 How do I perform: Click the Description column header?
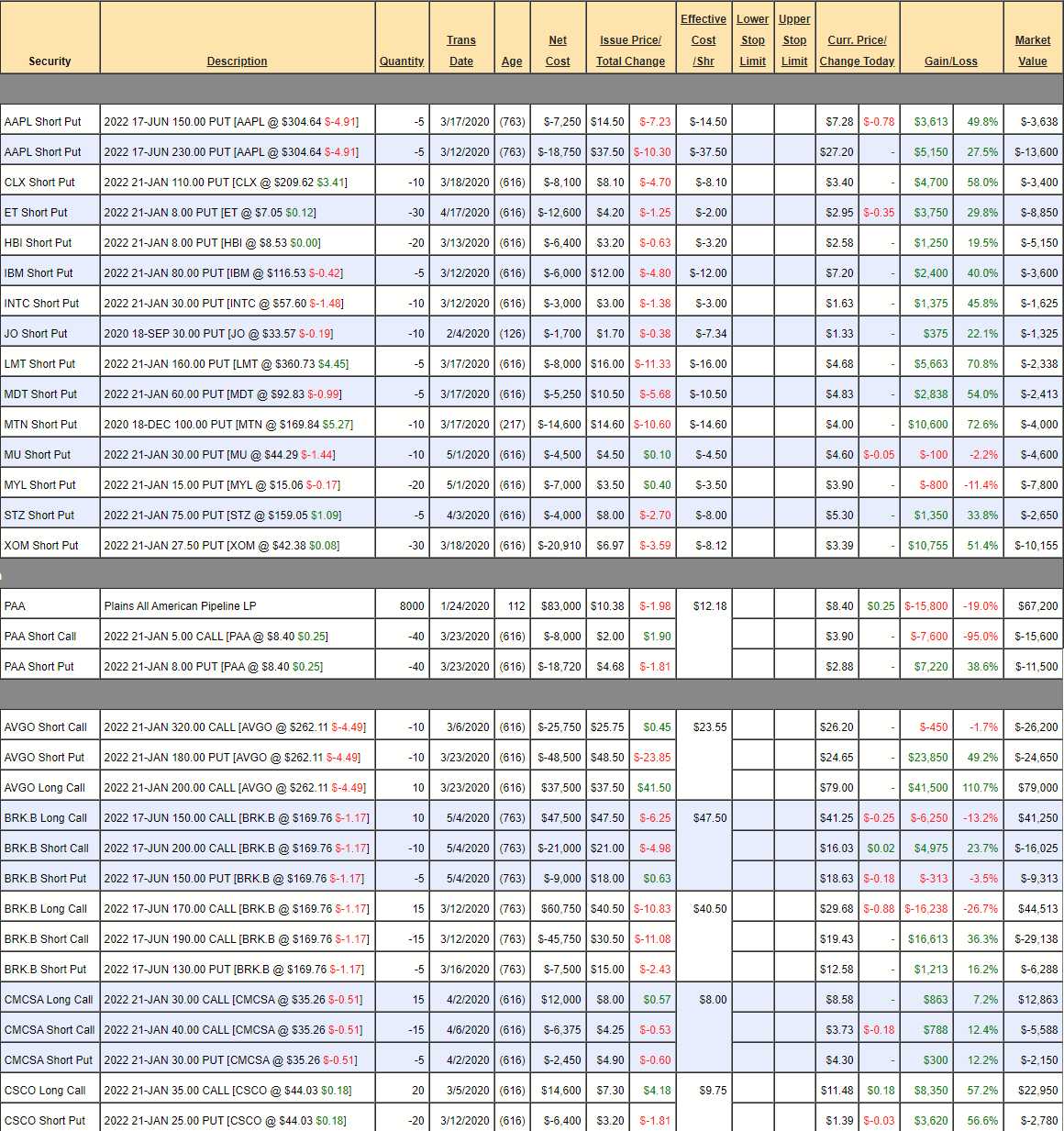coord(237,61)
